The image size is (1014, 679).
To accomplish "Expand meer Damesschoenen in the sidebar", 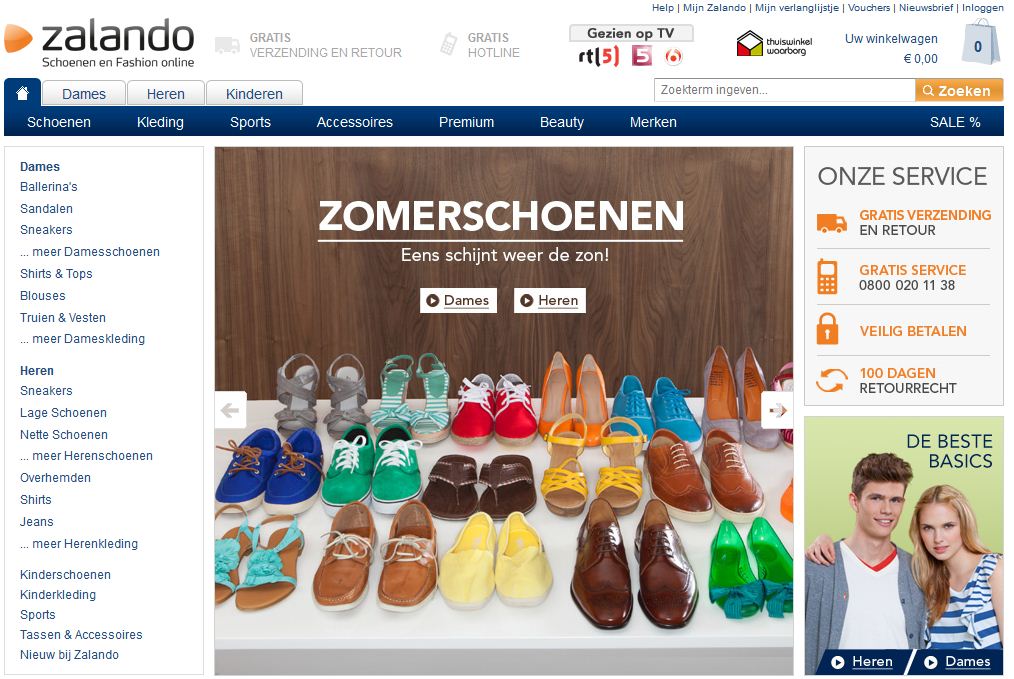I will pyautogui.click(x=90, y=252).
